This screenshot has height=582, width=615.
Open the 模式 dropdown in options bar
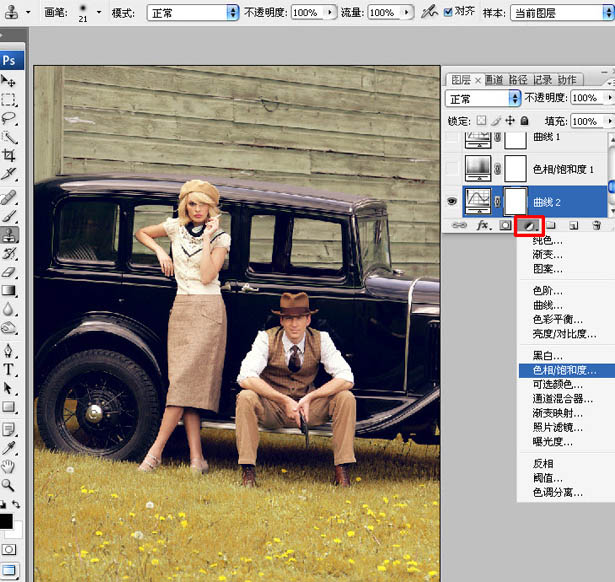click(x=192, y=13)
